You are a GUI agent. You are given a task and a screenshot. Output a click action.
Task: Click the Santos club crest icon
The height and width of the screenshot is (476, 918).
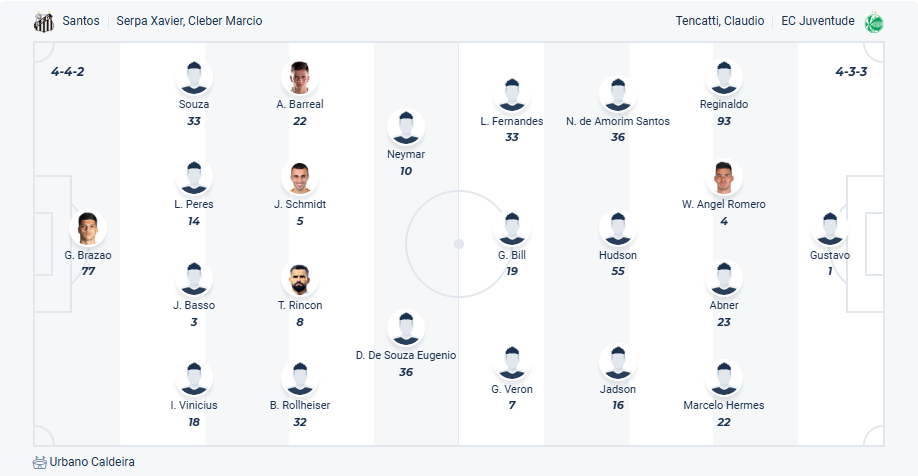click(43, 21)
